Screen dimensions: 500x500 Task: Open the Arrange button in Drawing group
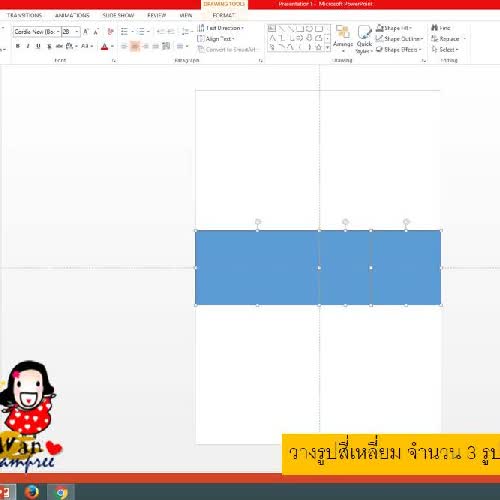[343, 39]
